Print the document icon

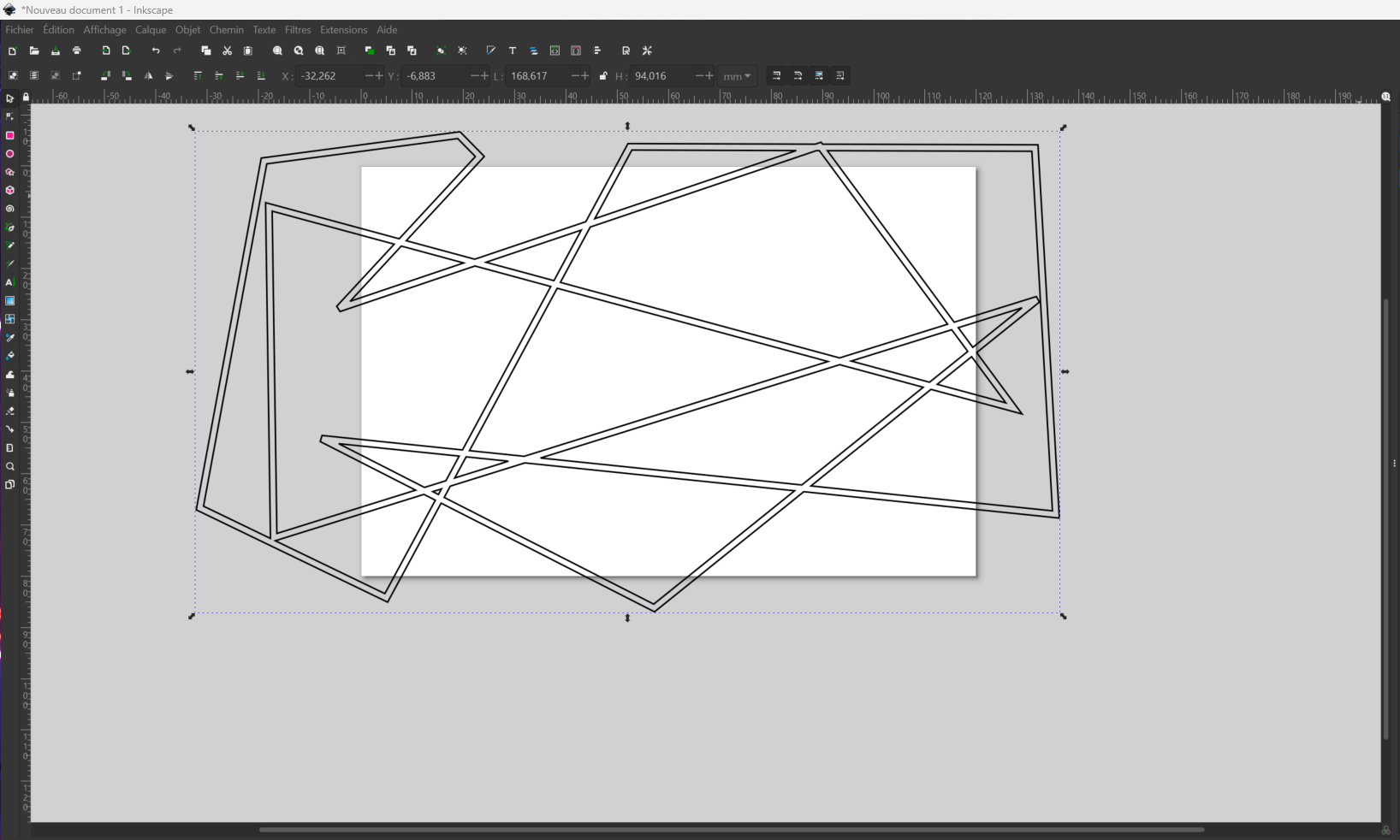(77, 51)
